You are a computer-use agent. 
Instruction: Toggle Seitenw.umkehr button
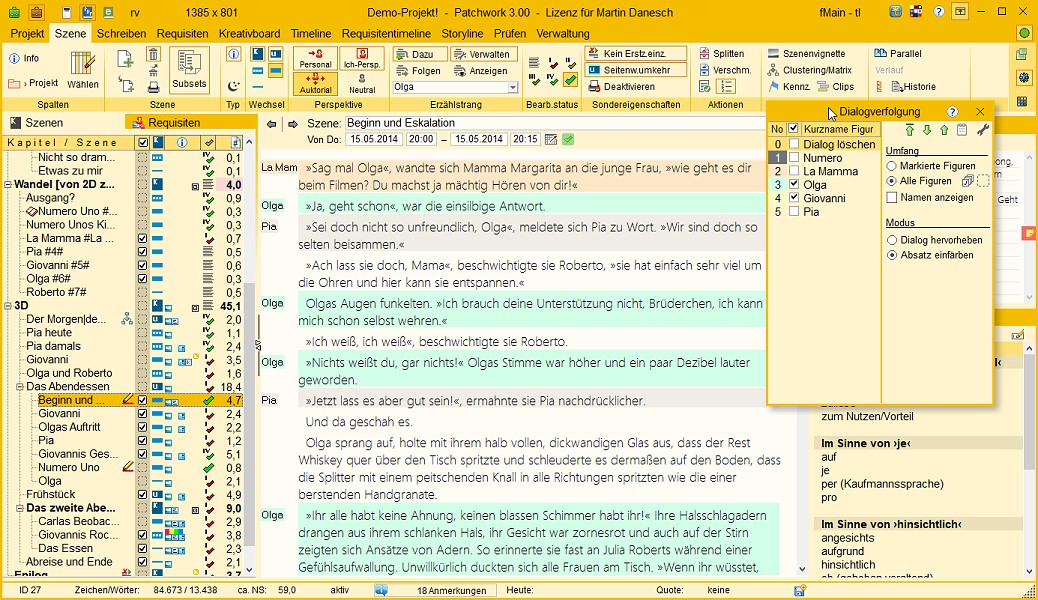click(x=636, y=70)
